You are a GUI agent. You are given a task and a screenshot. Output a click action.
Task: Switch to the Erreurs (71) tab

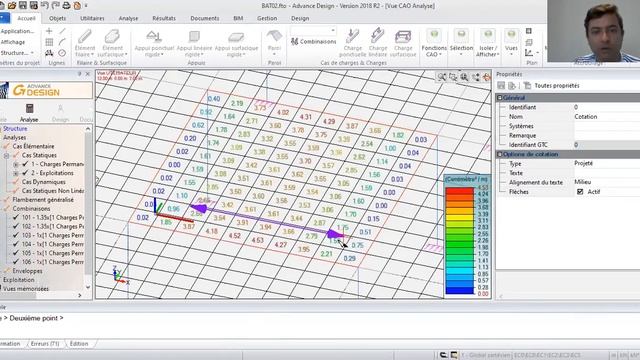[x=45, y=344]
